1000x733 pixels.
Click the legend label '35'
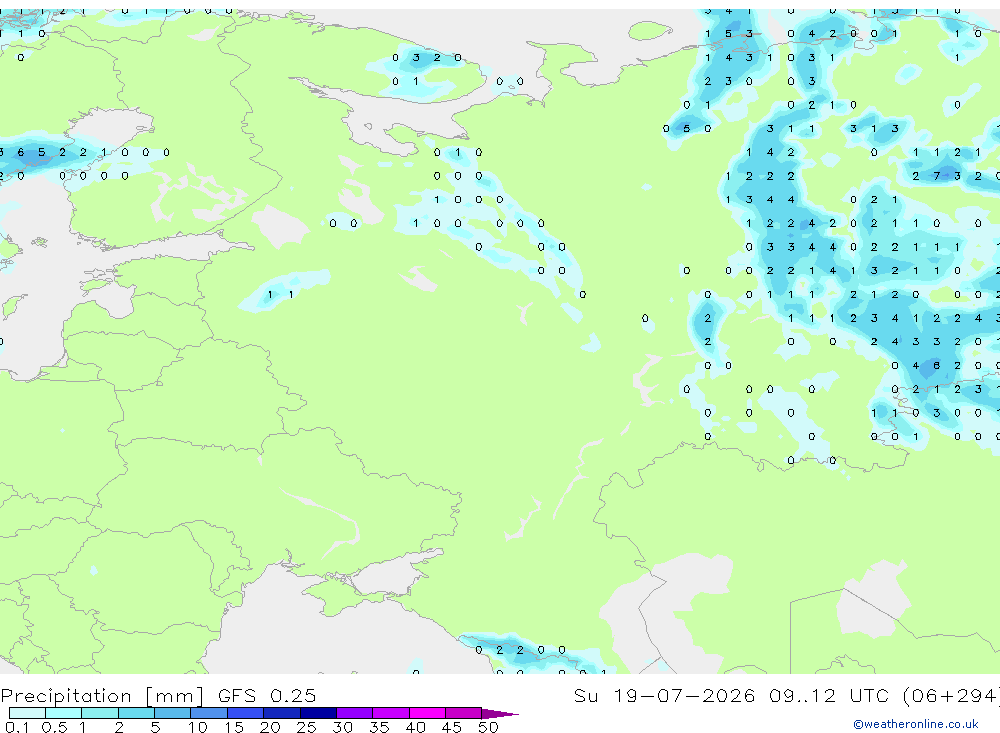[x=379, y=727]
